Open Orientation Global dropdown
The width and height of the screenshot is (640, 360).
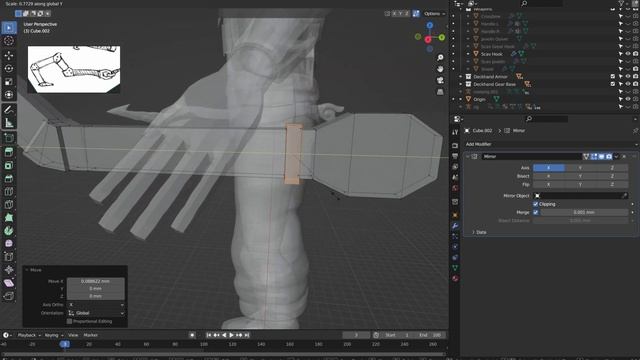click(x=96, y=313)
